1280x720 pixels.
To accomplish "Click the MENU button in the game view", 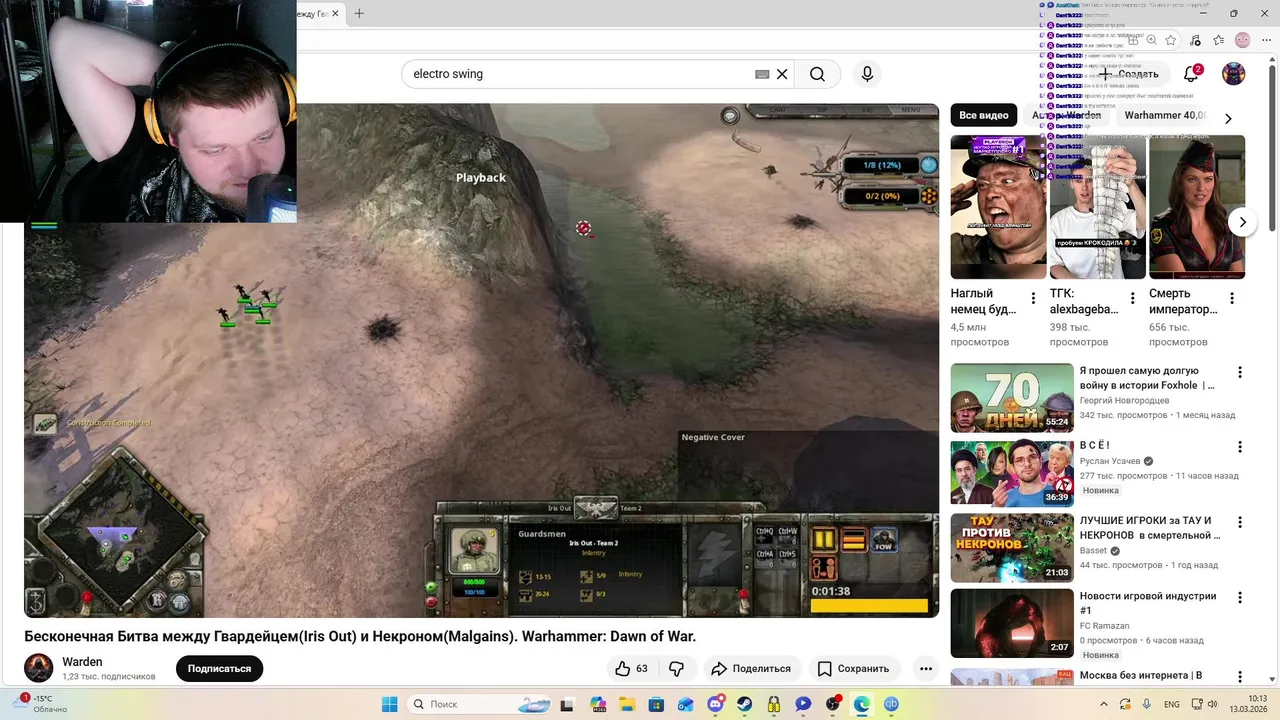I will 910,109.
